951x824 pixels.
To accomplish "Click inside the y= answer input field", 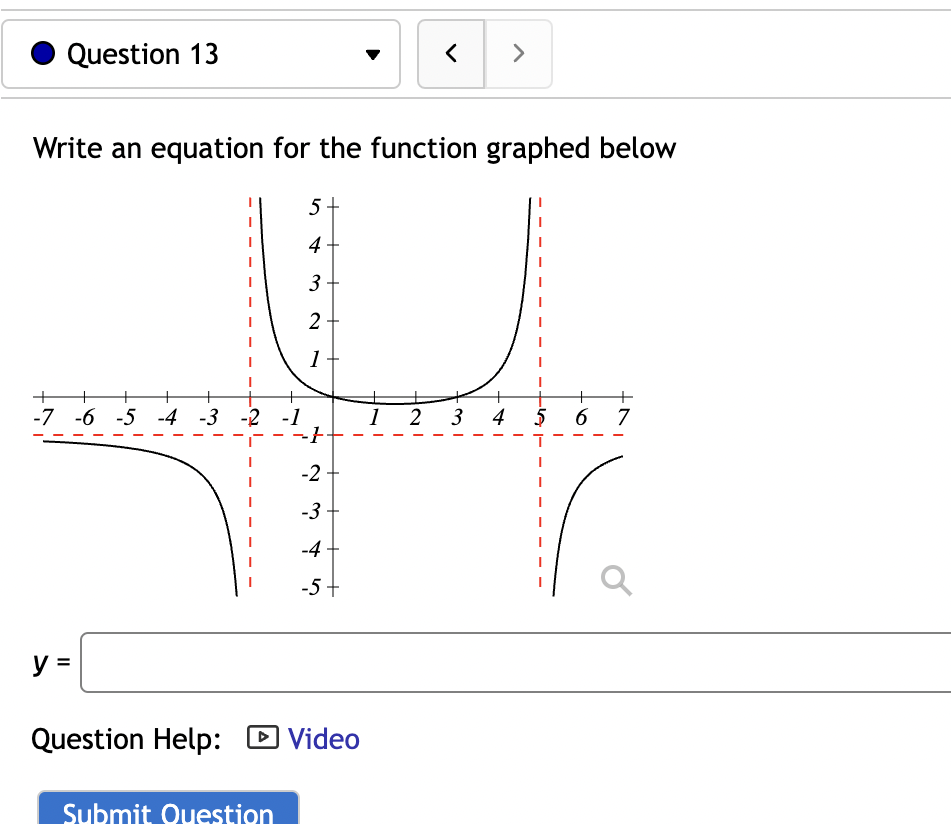I will (x=500, y=661).
